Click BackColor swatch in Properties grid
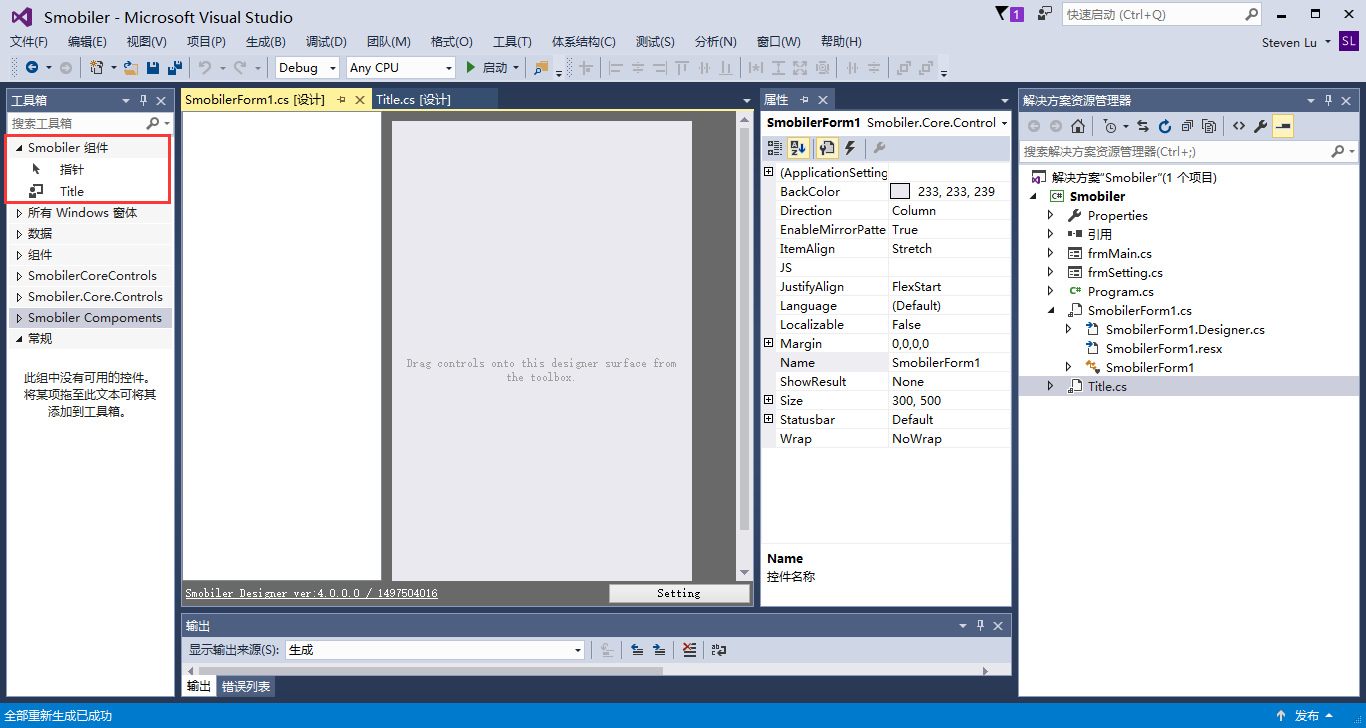Screen dimensions: 1366x728 point(900,191)
